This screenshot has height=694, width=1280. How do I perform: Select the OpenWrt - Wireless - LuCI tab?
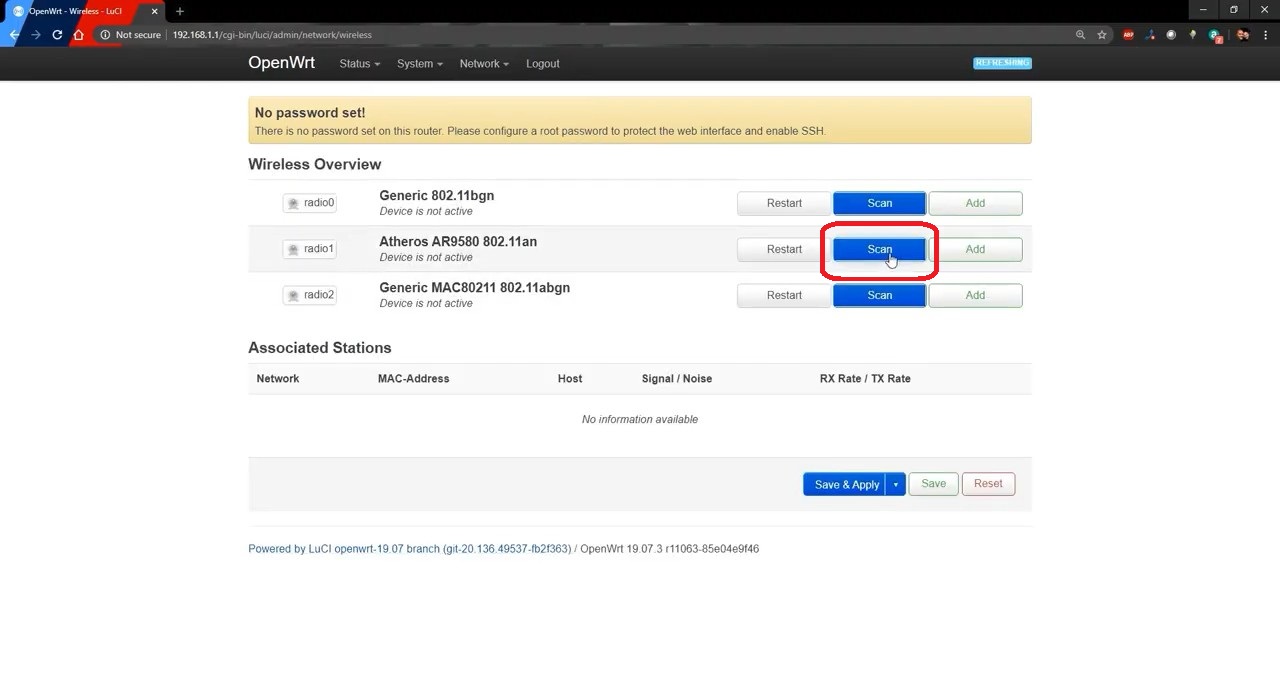pos(84,11)
